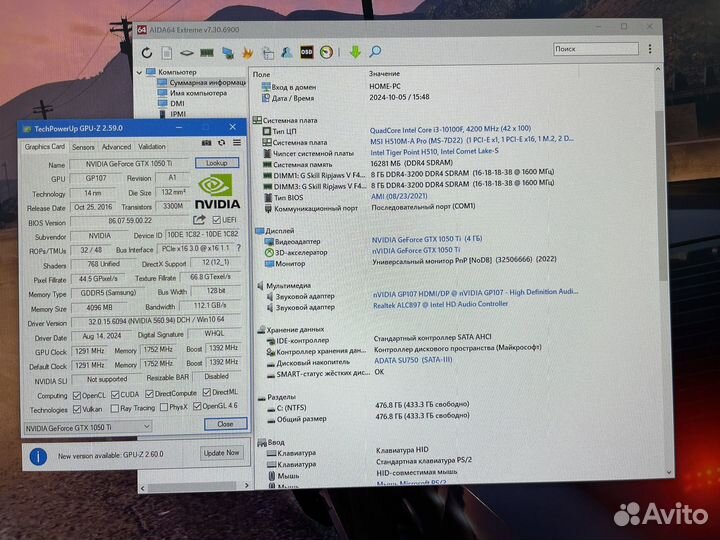Click the BIOS export share icon in GPU-Z
This screenshot has height=540, width=720.
199,220
